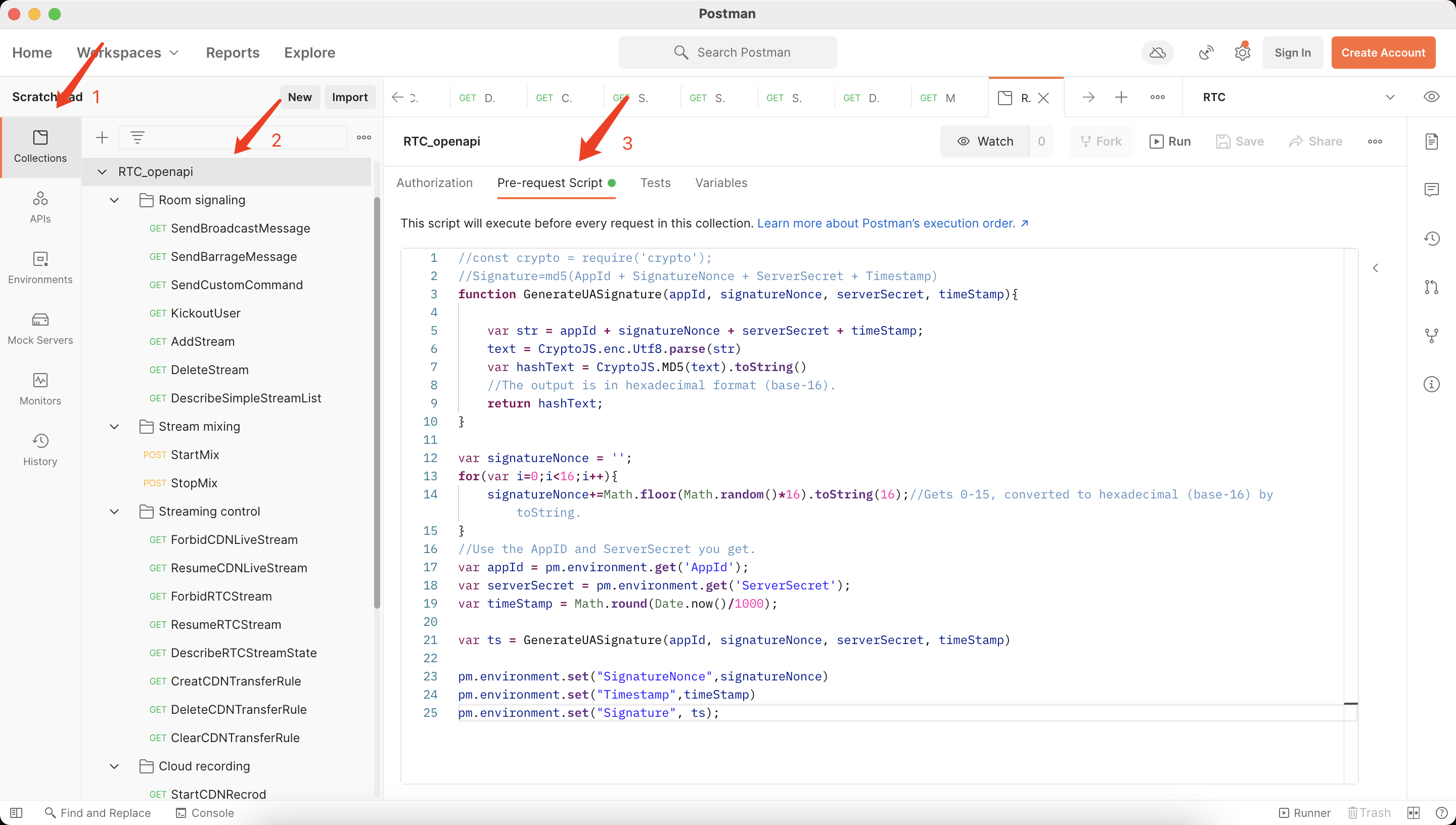Toggle the RTC_openapi collection visibility
1456x825 pixels.
(102, 172)
